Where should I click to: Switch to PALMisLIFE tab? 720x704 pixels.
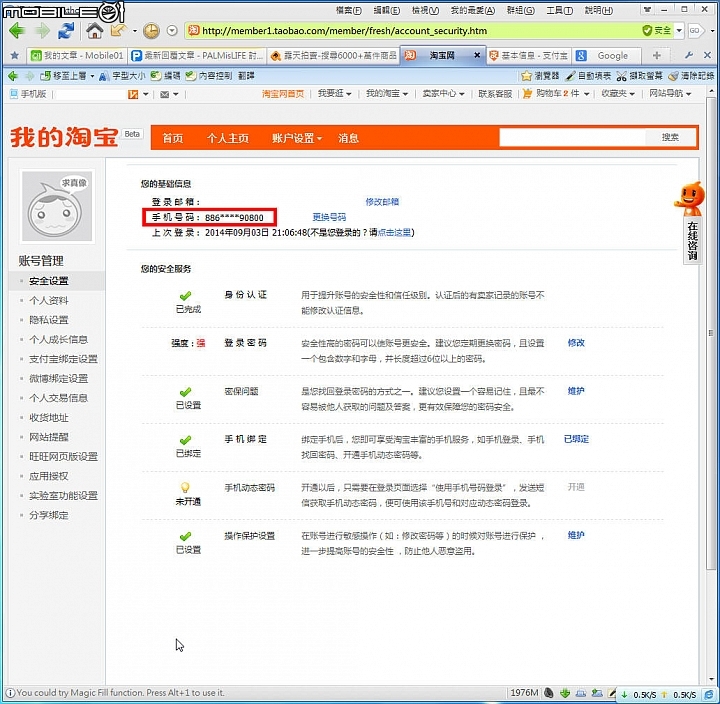click(197, 56)
